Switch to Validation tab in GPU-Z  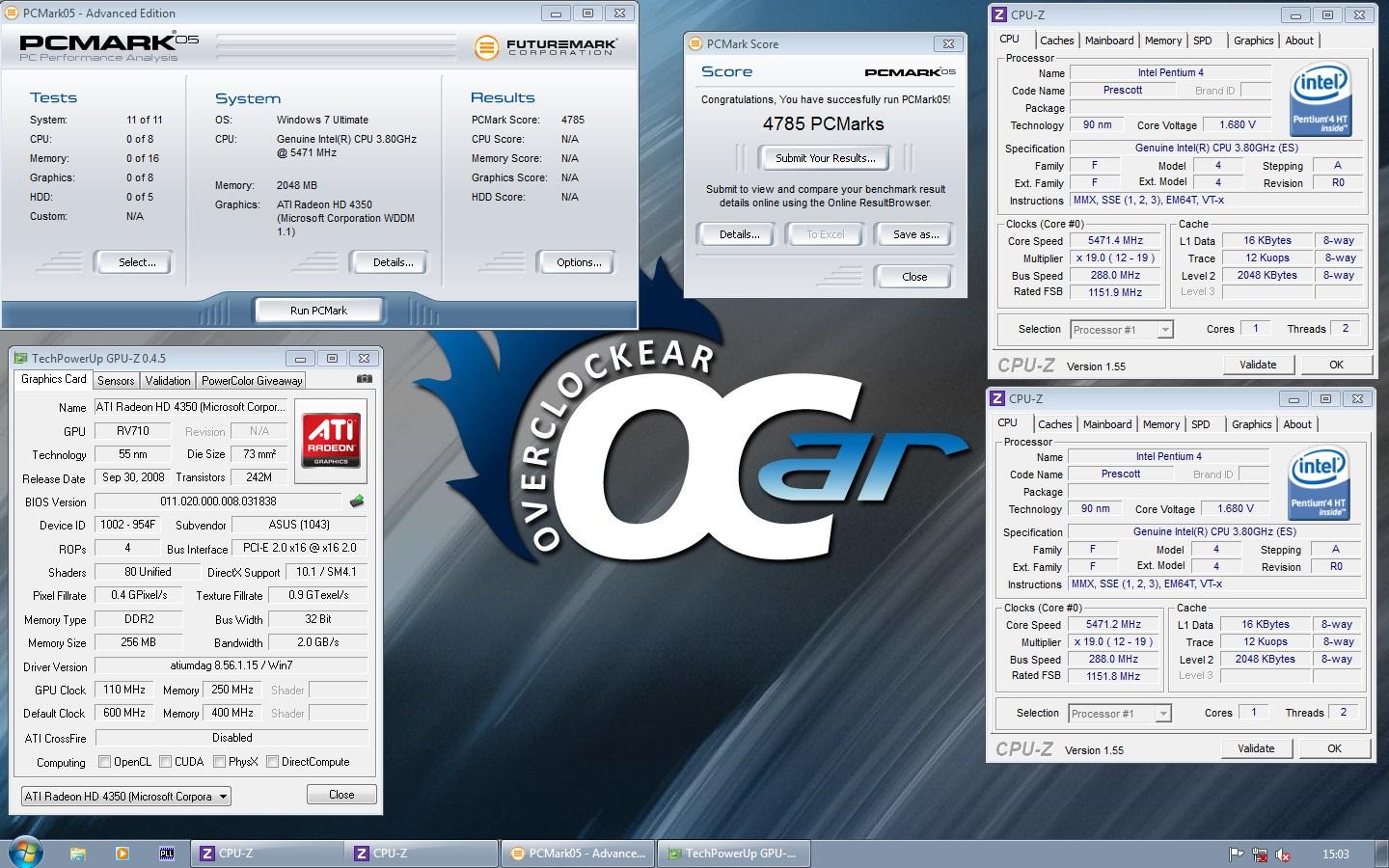pos(168,381)
